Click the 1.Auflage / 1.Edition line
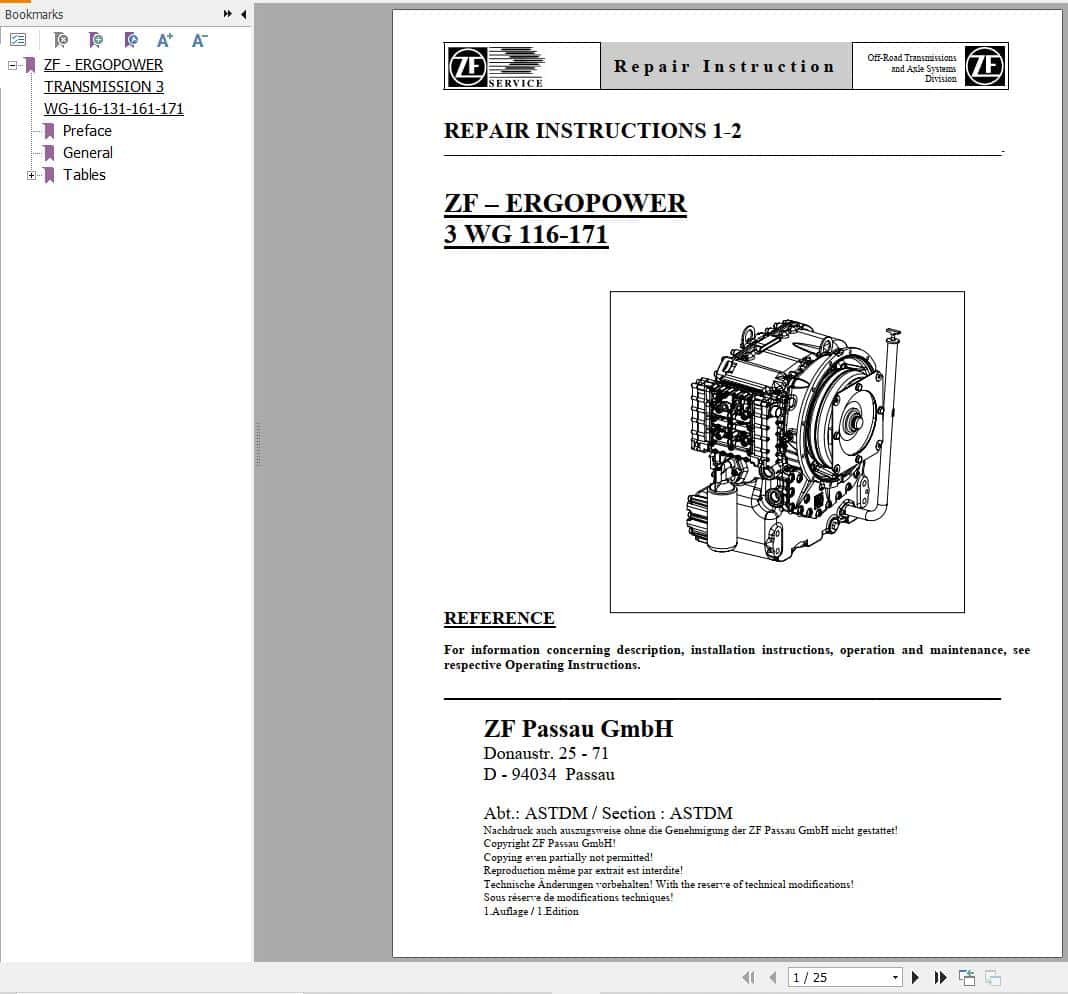The height and width of the screenshot is (994, 1068). point(531,912)
